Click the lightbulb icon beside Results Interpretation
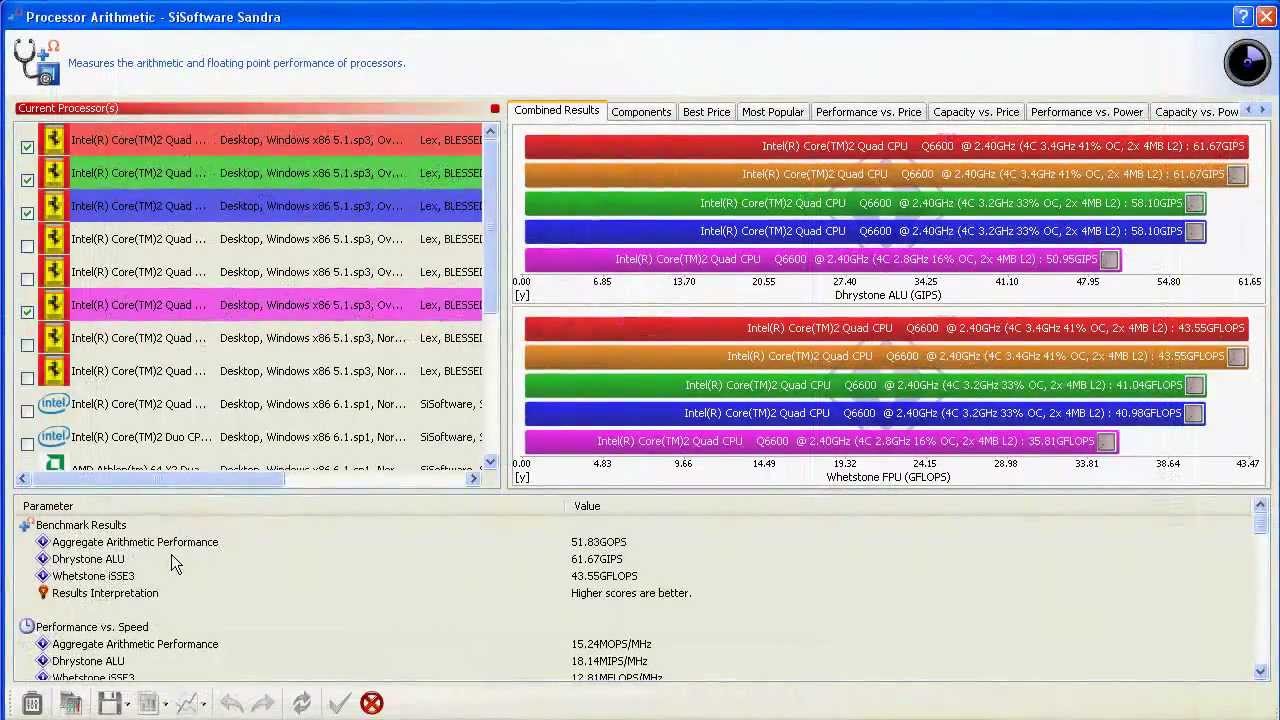The width and height of the screenshot is (1280, 720). pos(43,593)
